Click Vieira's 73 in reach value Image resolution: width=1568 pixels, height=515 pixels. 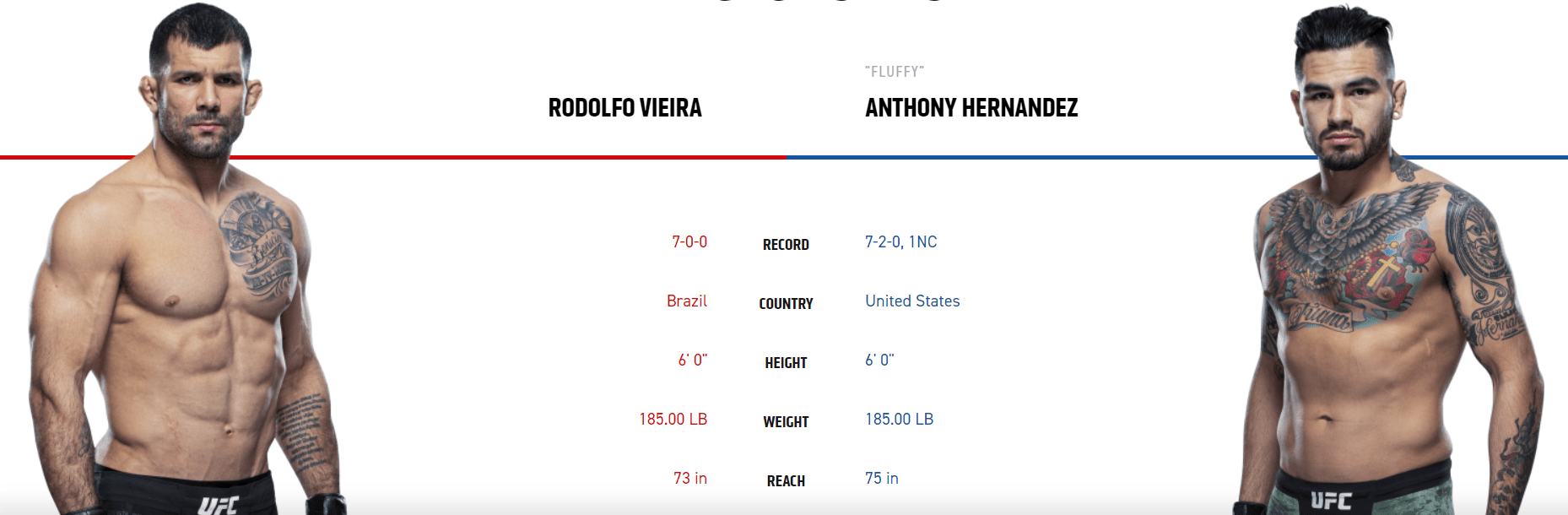690,479
